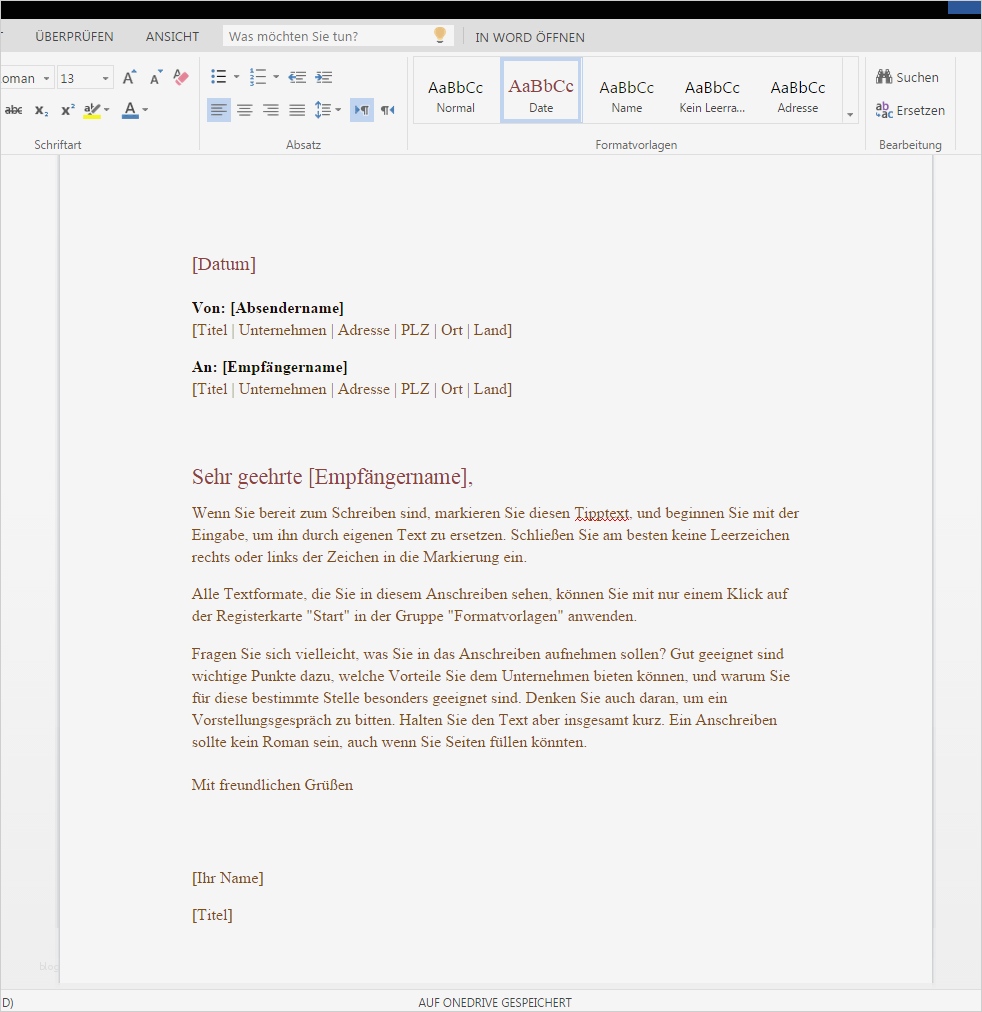982x1012 pixels.
Task: Justify the paragraph text
Action: coord(297,110)
